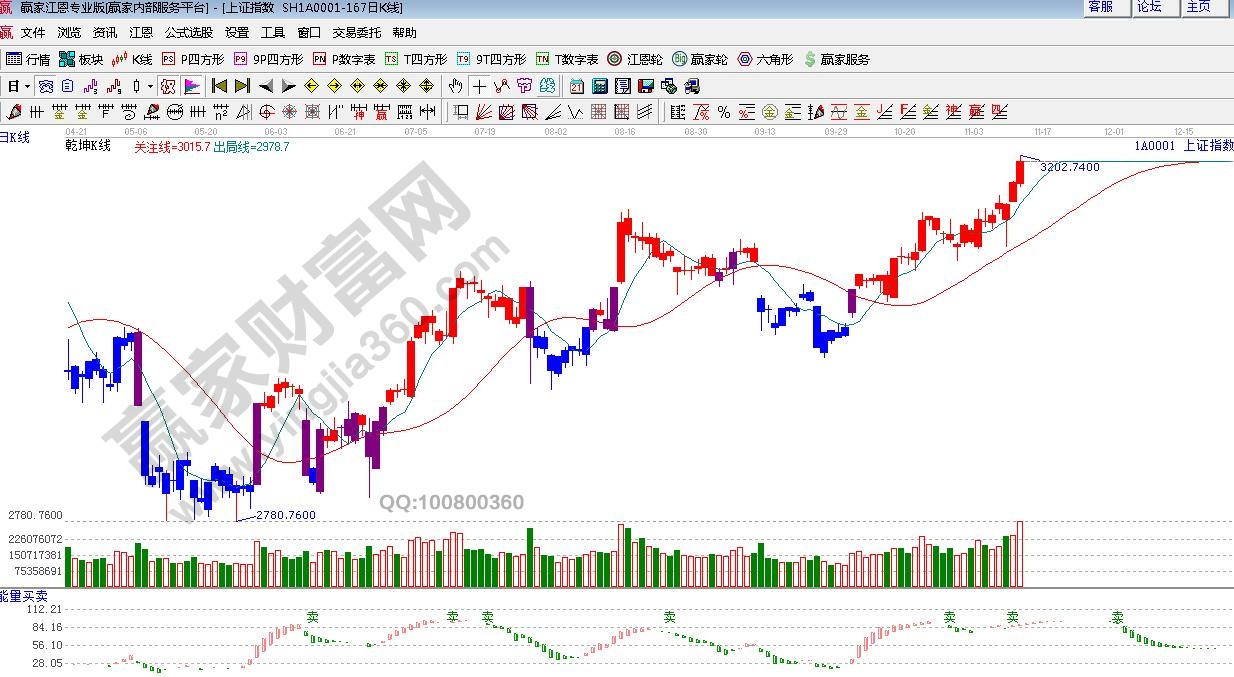The image size is (1234, 677).
Task: Open the calculator tool
Action: click(600, 86)
